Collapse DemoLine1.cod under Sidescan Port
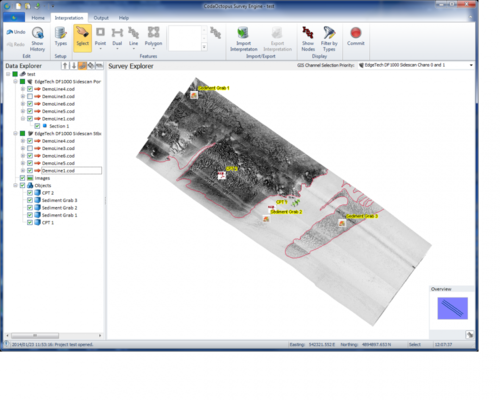Image resolution: width=500 pixels, height=400 pixels. coord(23,119)
